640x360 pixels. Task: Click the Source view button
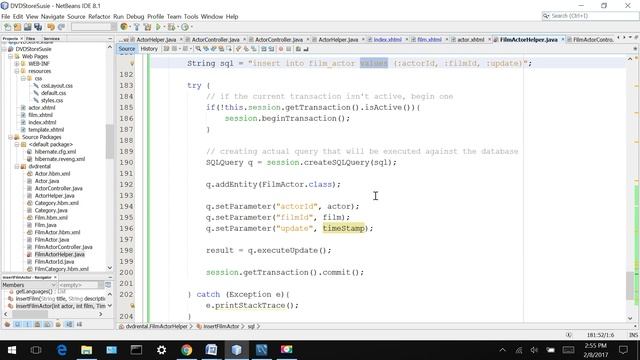pos(127,49)
